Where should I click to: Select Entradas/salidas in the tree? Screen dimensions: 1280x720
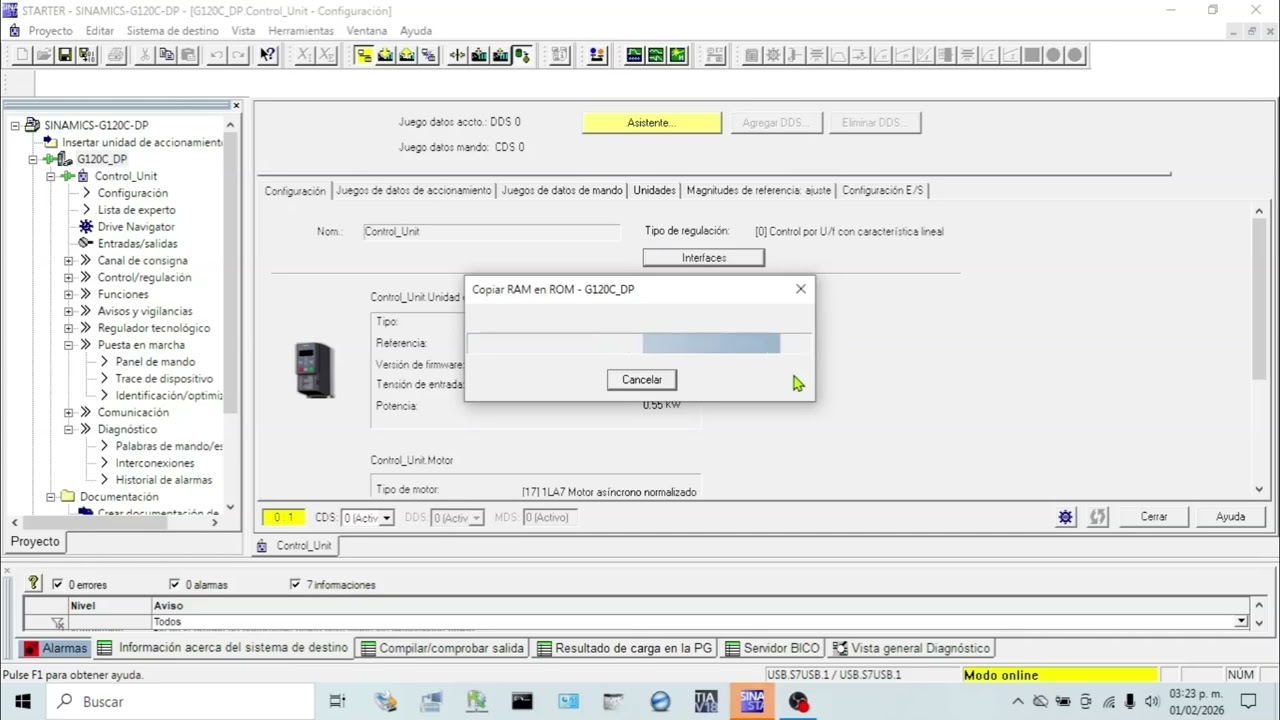click(137, 244)
